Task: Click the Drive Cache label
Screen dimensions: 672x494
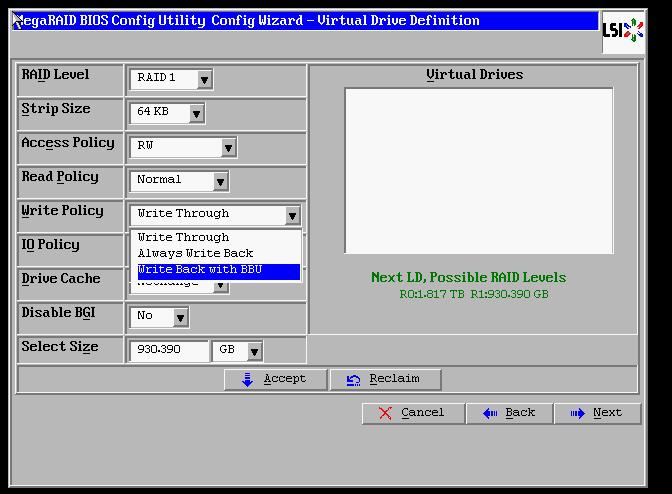Action: click(x=61, y=278)
